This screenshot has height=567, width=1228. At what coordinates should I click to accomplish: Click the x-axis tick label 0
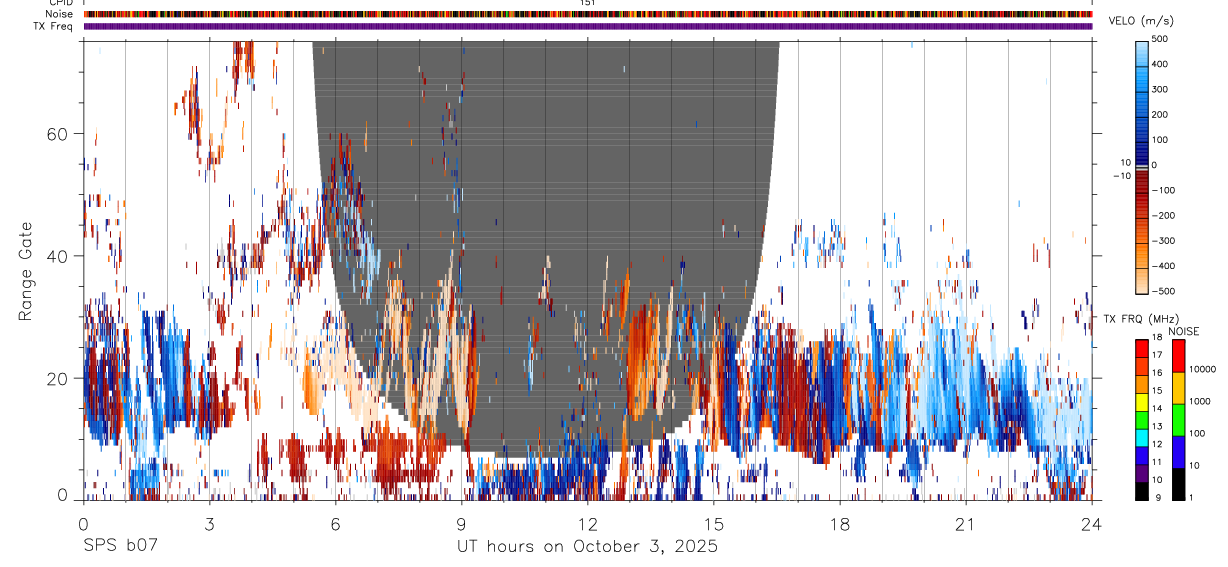83,523
